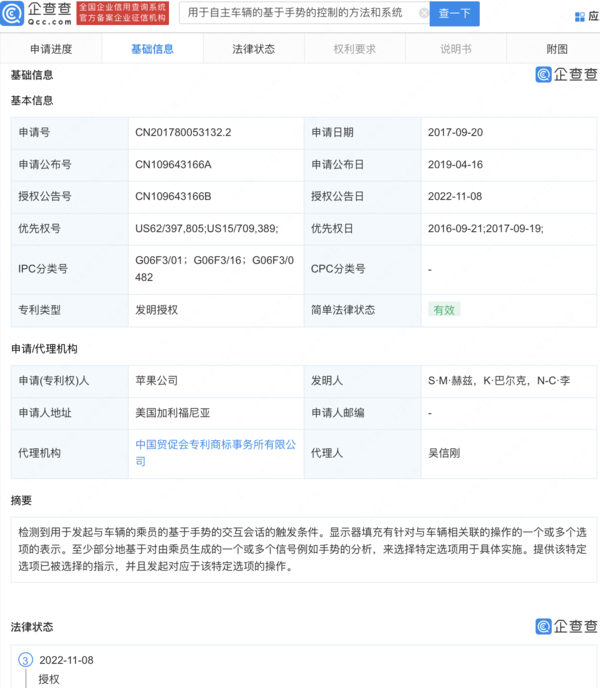
Task: Open the 权利要求 tab
Action: click(355, 49)
